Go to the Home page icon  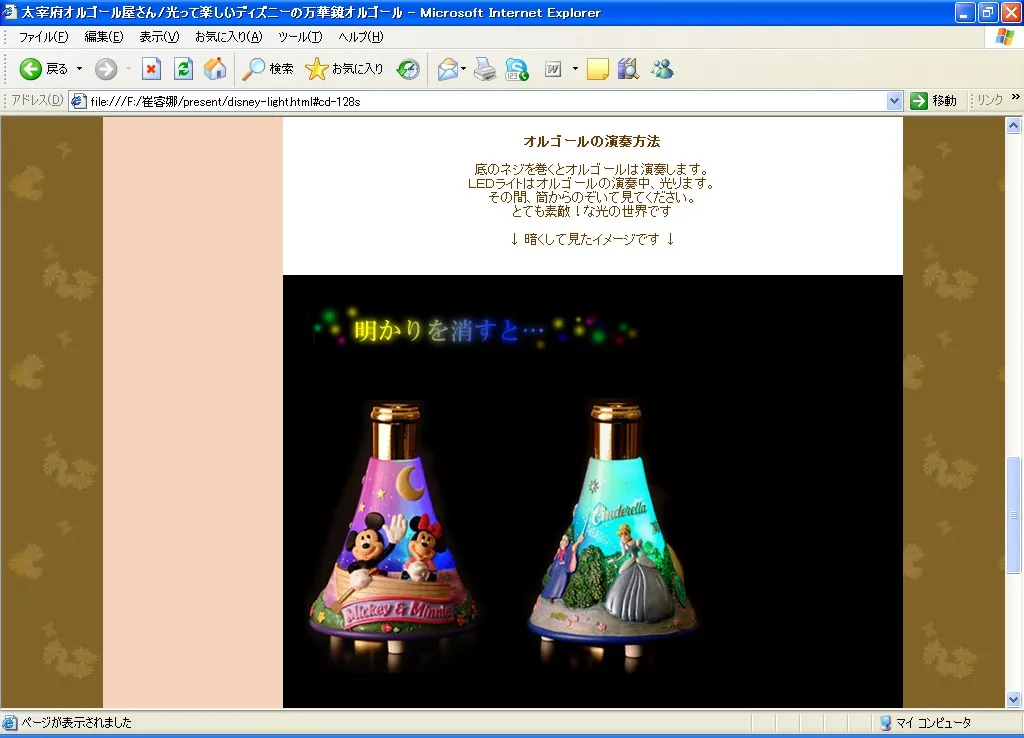click(215, 69)
